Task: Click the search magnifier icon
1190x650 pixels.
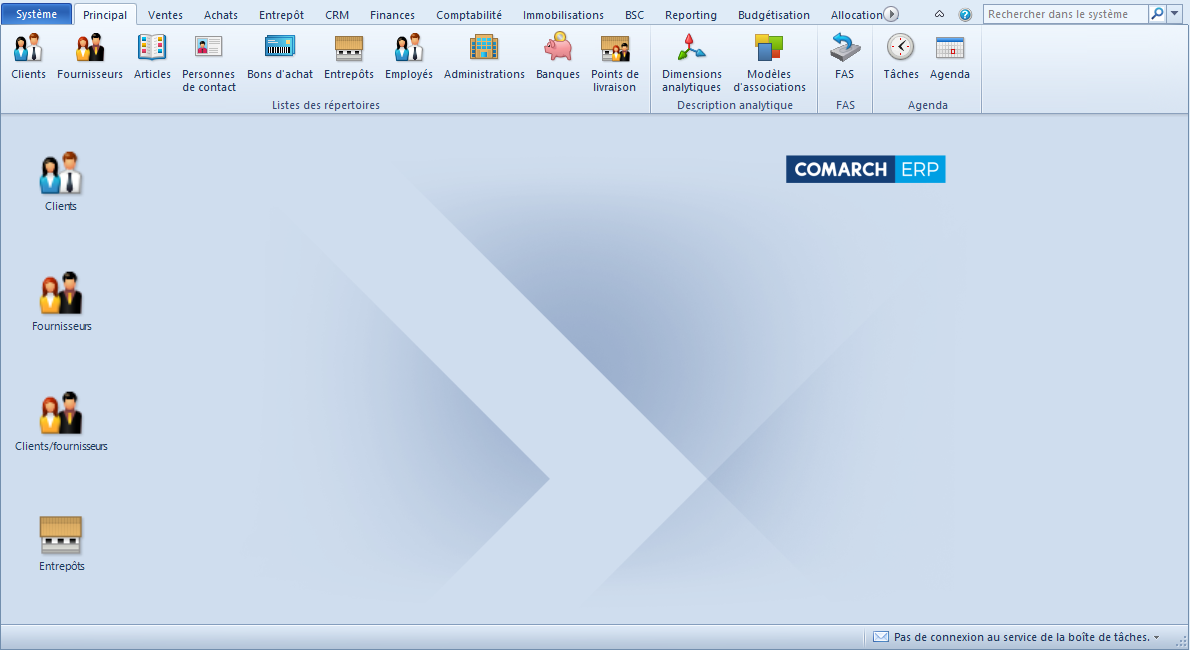Action: (1157, 14)
